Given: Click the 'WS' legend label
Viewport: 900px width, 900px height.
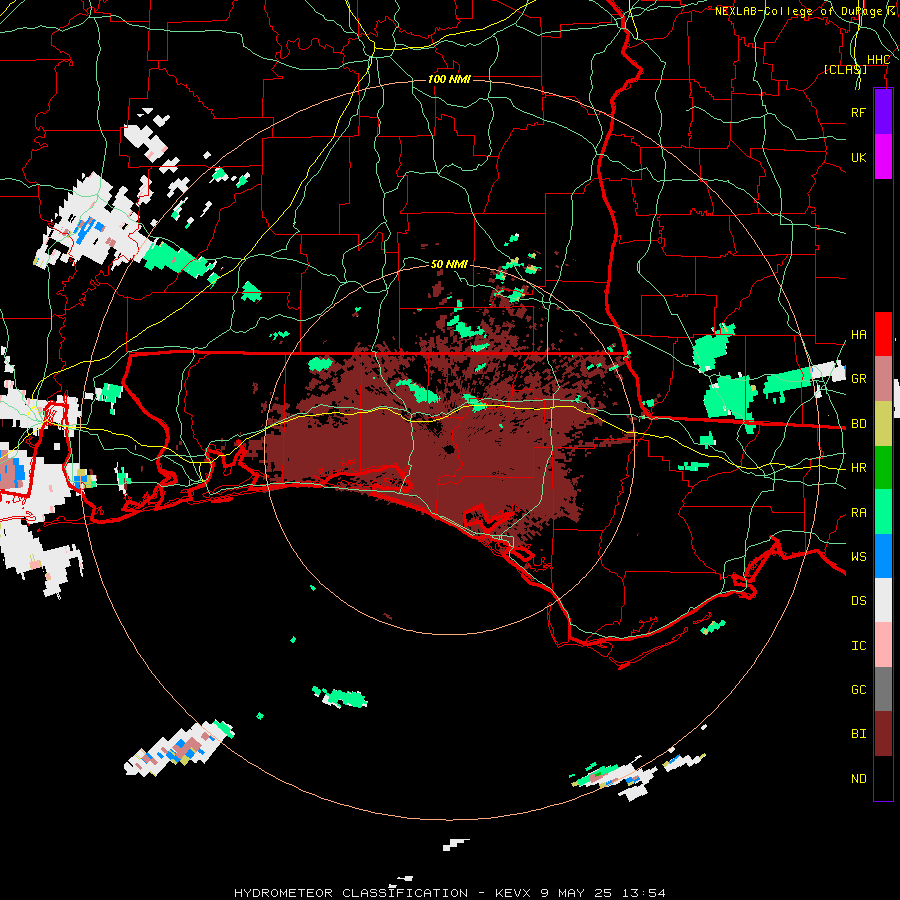Looking at the screenshot, I should point(858,557).
